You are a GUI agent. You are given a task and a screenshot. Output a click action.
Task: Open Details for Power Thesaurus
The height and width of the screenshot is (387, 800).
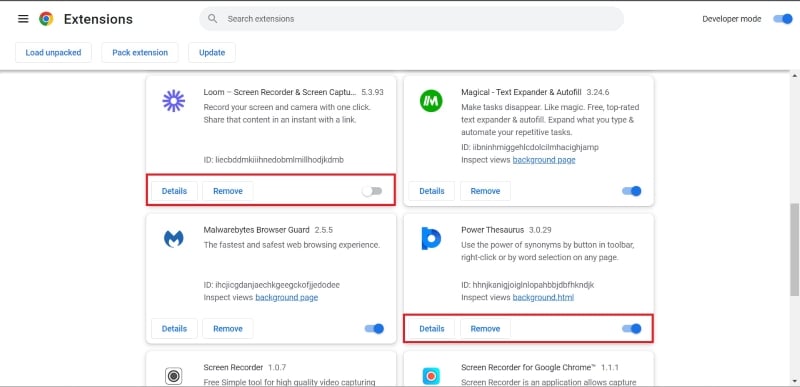(432, 329)
